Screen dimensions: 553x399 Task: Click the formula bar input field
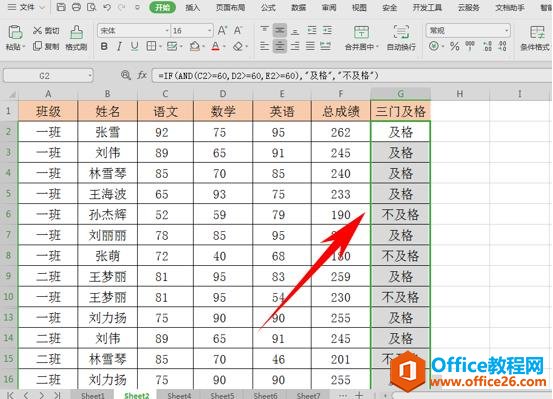[352, 75]
